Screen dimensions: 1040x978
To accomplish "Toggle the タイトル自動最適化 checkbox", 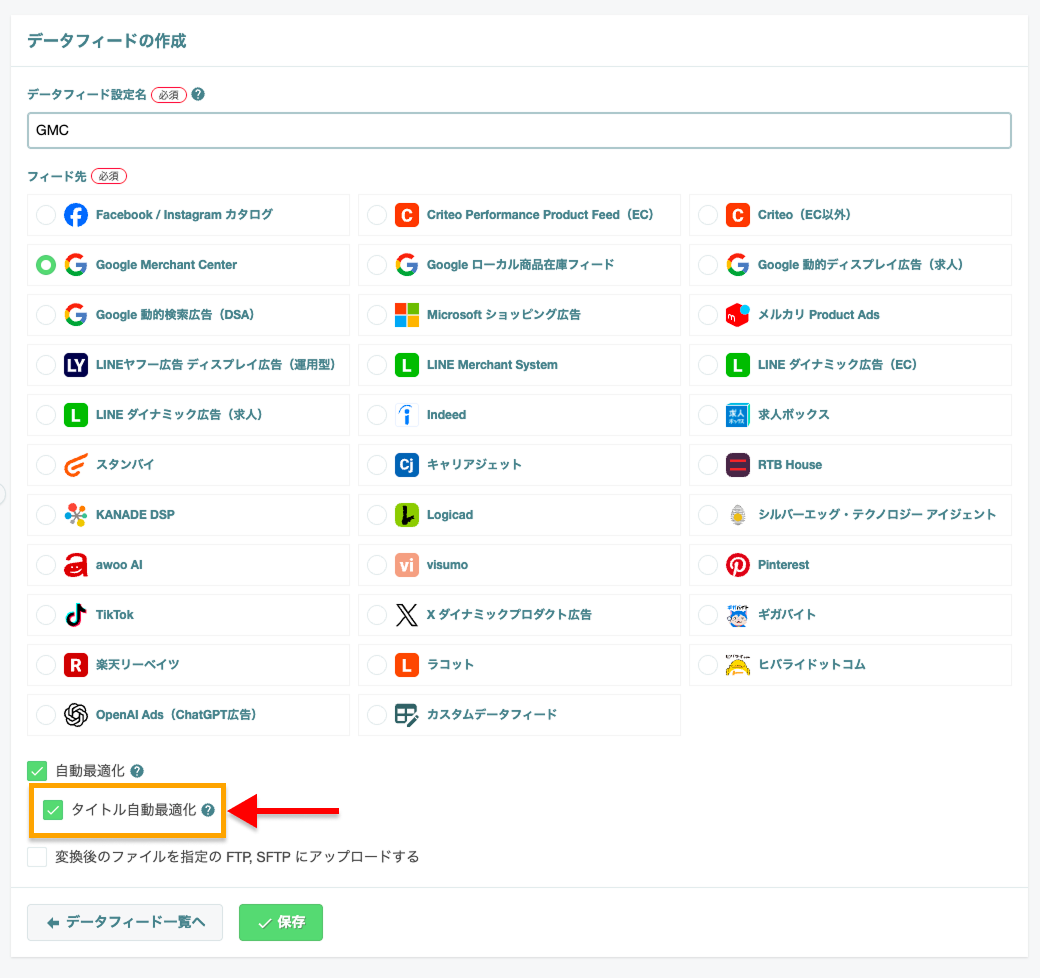I will (53, 810).
